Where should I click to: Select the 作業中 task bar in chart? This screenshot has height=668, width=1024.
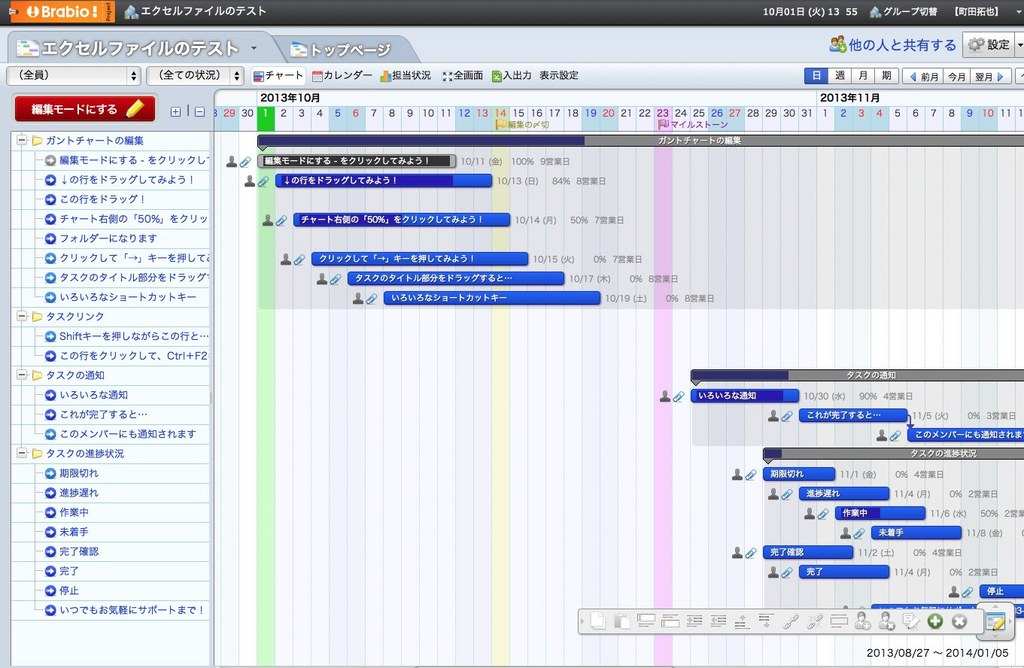point(880,513)
